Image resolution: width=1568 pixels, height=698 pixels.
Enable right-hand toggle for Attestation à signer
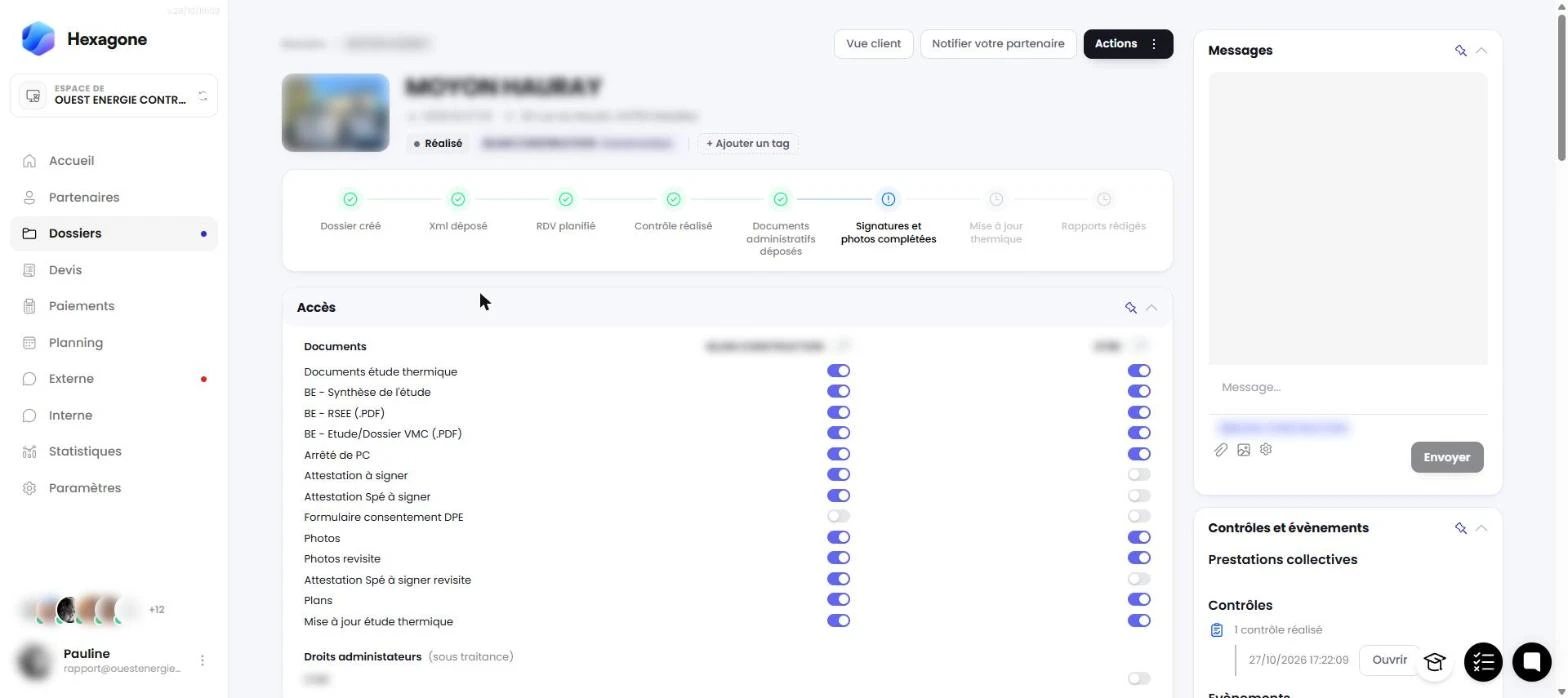coord(1139,475)
